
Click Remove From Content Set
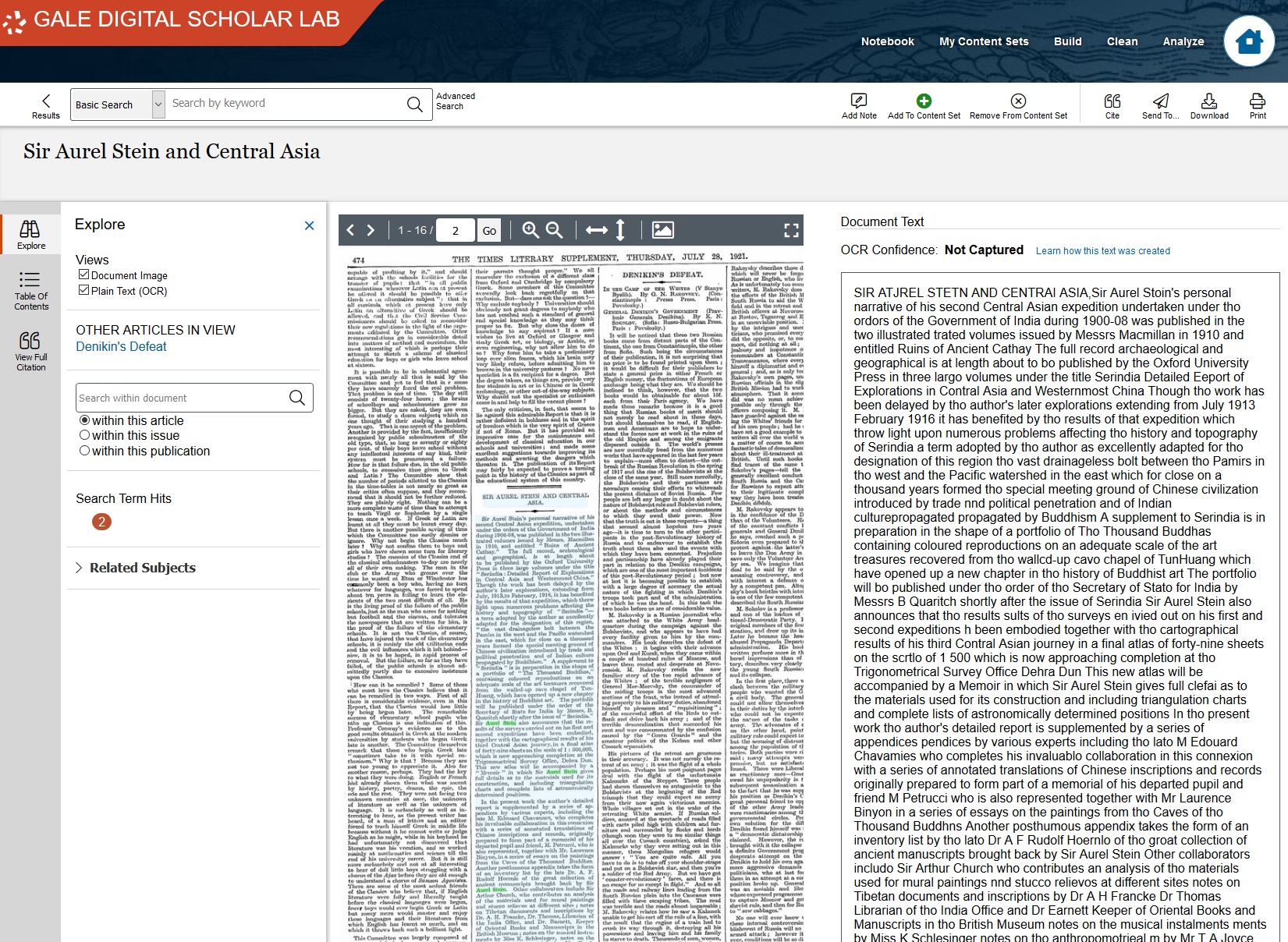point(1017,104)
